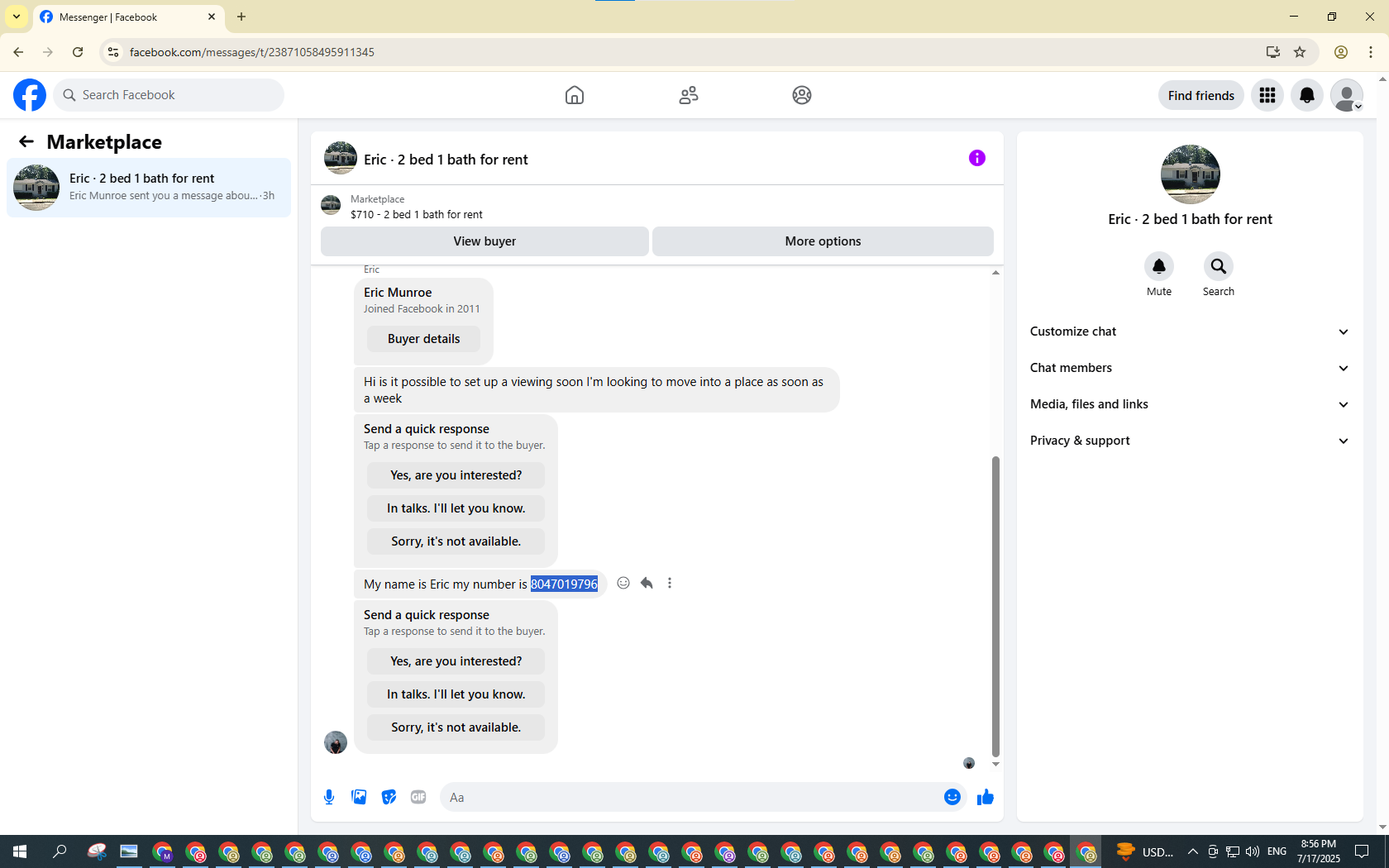Open the Friends icon in top navigation

689,95
